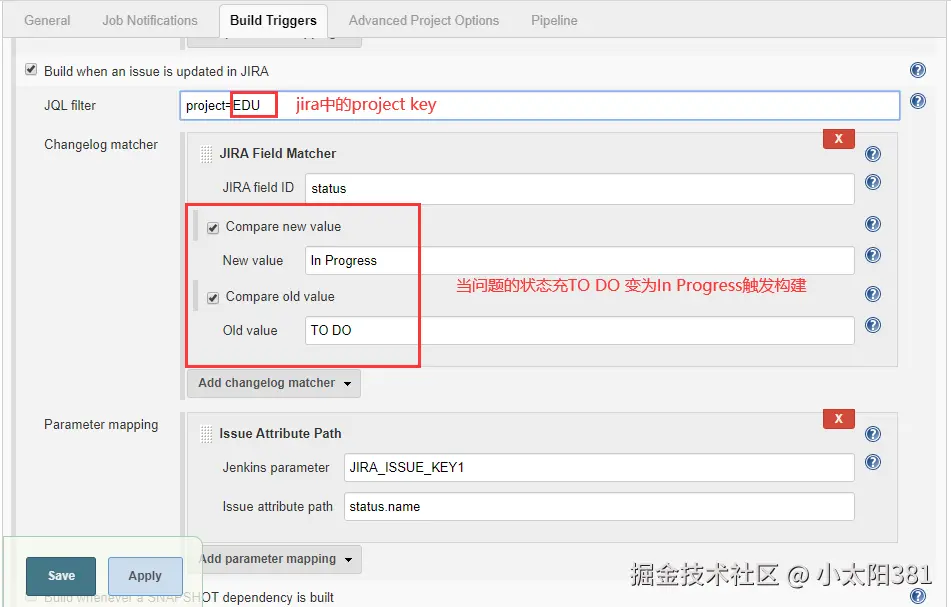Select the JIRA Field Matcher heading
951x607 pixels.
tap(278, 154)
